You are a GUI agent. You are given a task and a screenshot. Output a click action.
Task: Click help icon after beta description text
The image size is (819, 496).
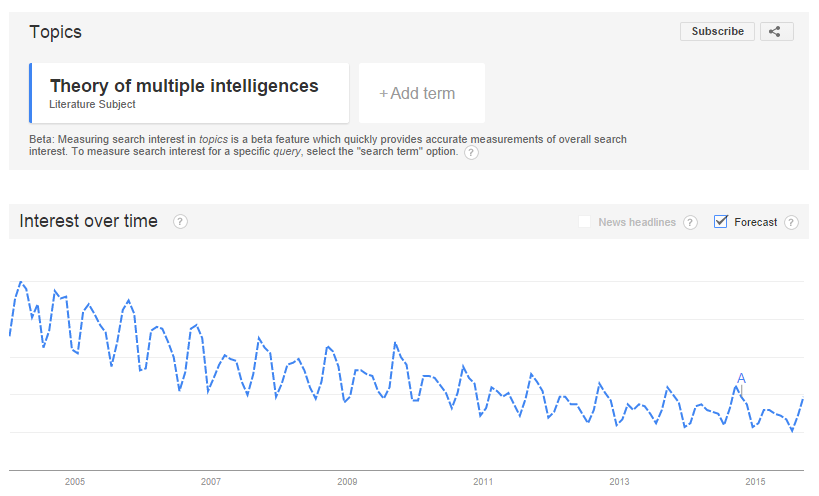pos(471,152)
